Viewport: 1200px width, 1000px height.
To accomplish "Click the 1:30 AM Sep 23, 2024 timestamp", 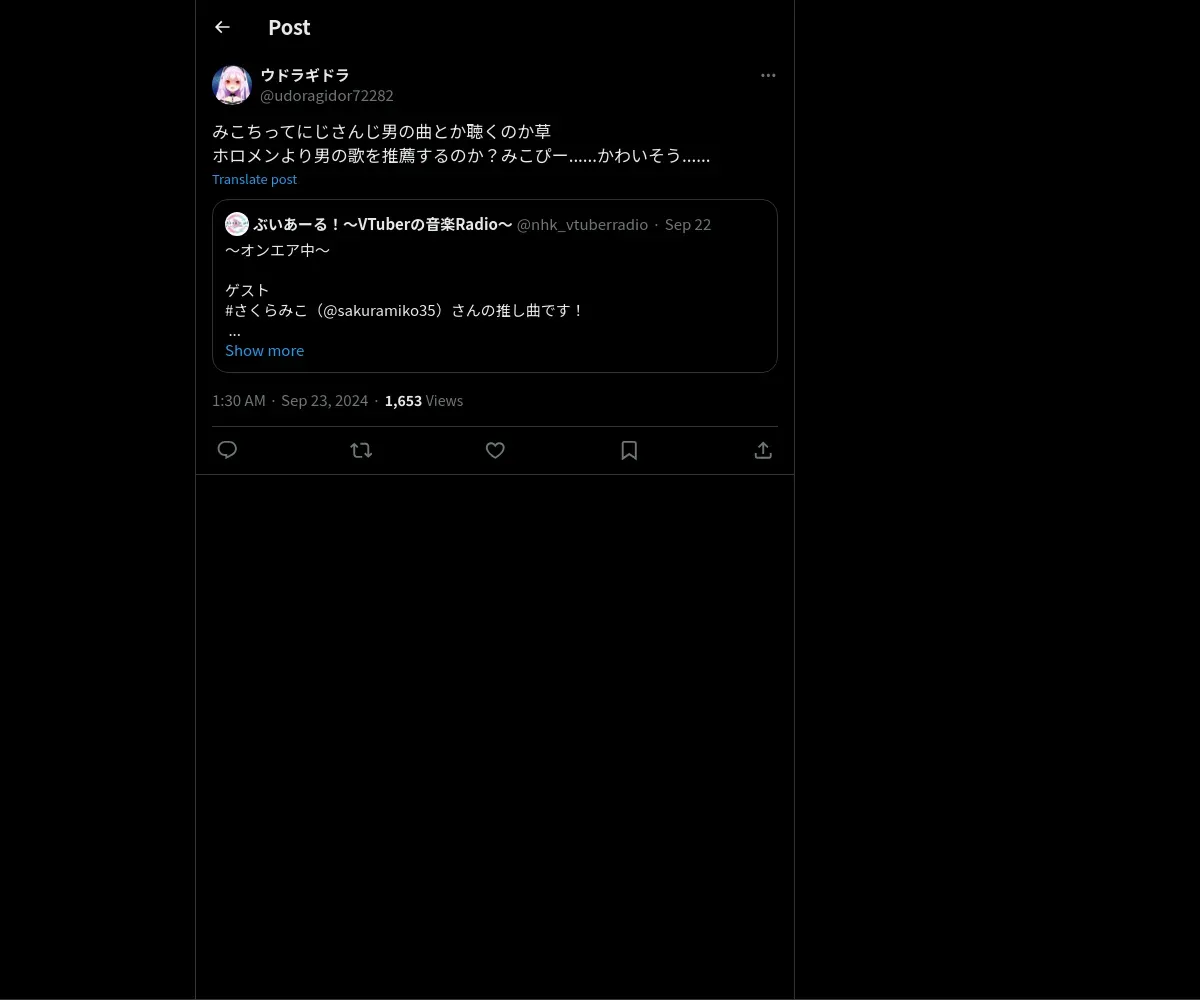I will [290, 400].
